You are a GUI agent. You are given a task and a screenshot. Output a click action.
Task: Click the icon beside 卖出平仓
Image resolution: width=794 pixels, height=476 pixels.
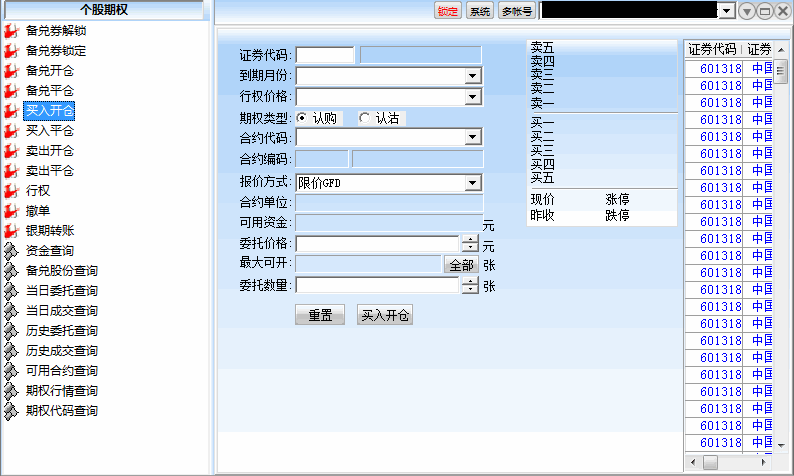coord(11,171)
